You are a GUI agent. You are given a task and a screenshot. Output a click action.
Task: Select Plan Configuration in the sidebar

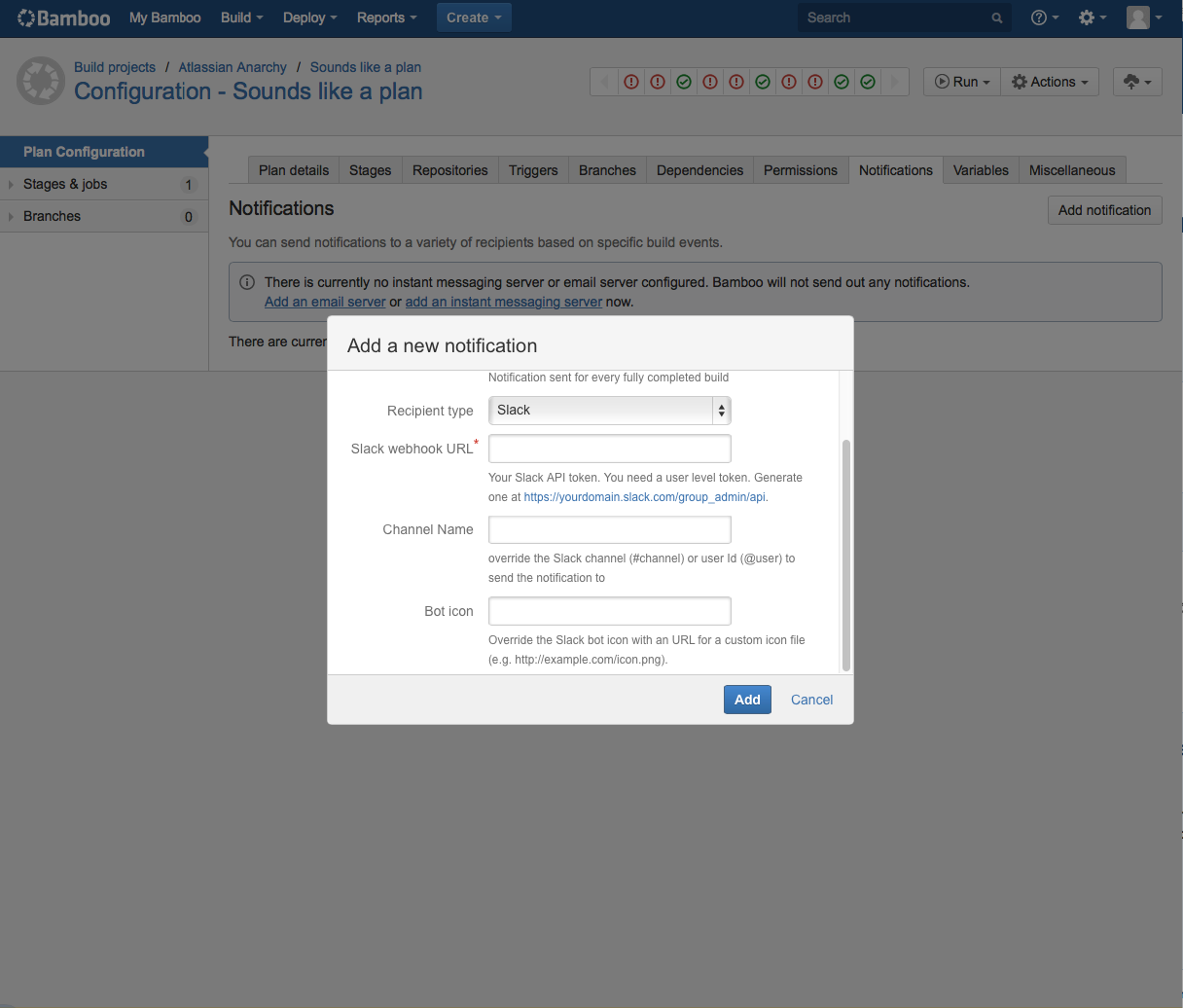tap(104, 152)
